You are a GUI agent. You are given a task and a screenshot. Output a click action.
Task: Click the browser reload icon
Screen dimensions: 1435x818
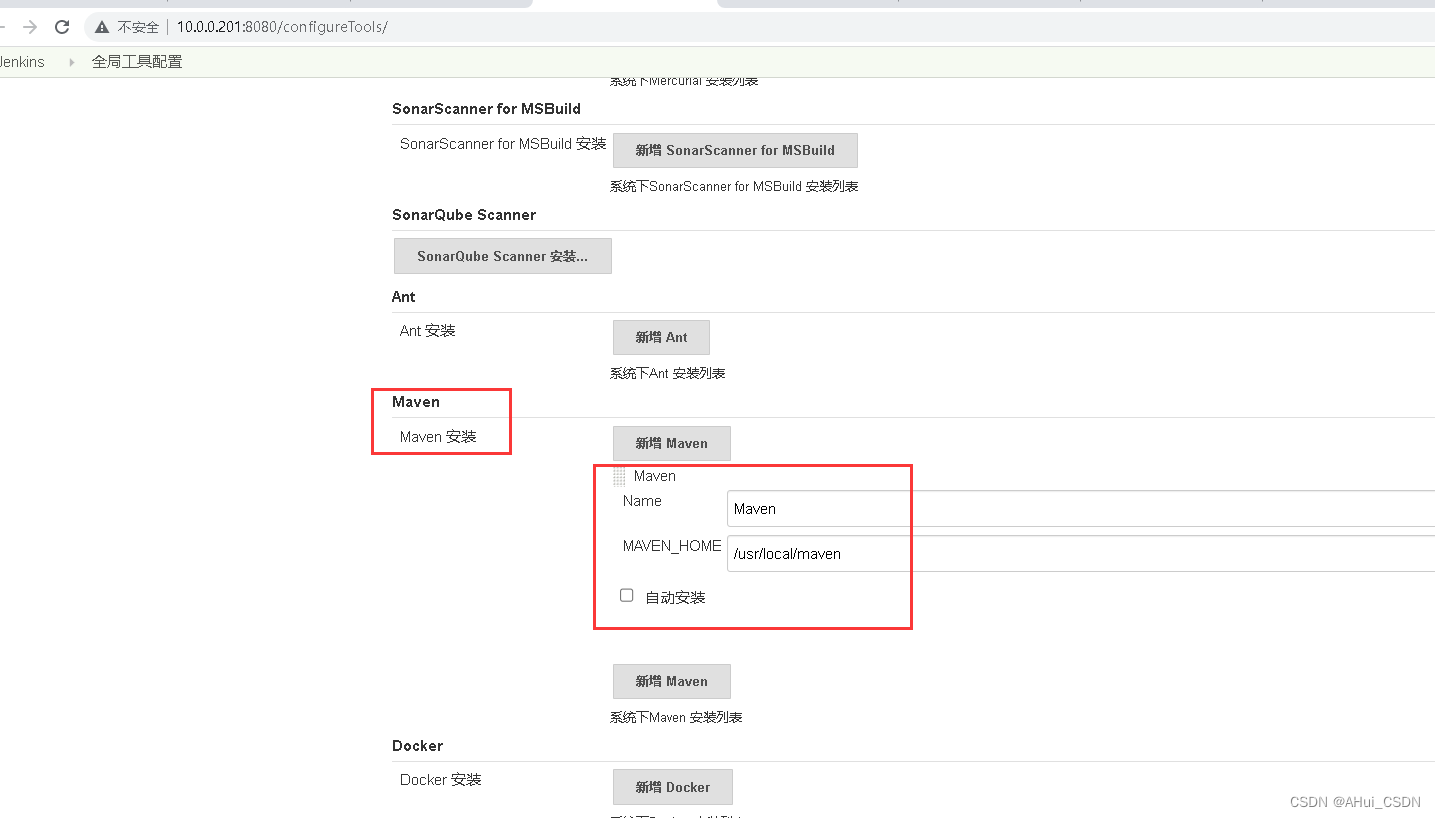point(62,27)
